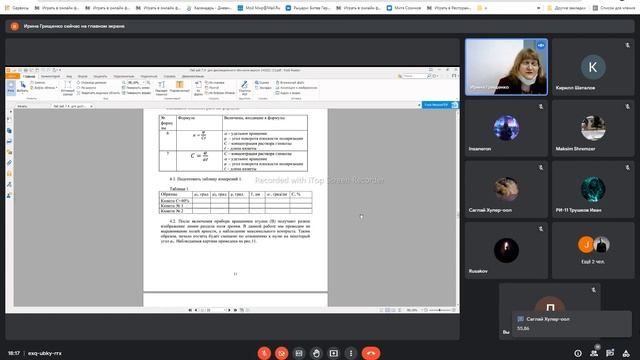Click the Link tool in Foxit ribbon
This screenshot has height=360, width=640.
[x=262, y=82]
